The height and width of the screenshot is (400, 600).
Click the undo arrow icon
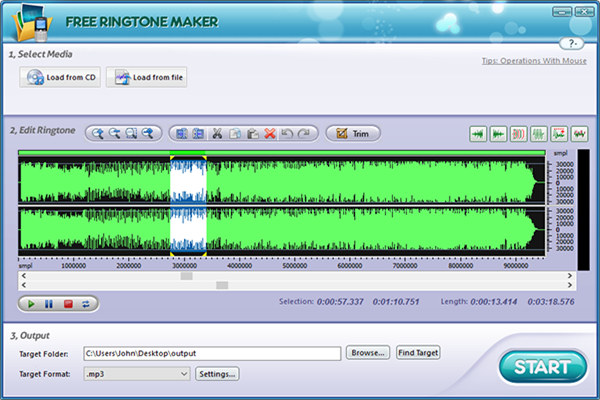(287, 133)
